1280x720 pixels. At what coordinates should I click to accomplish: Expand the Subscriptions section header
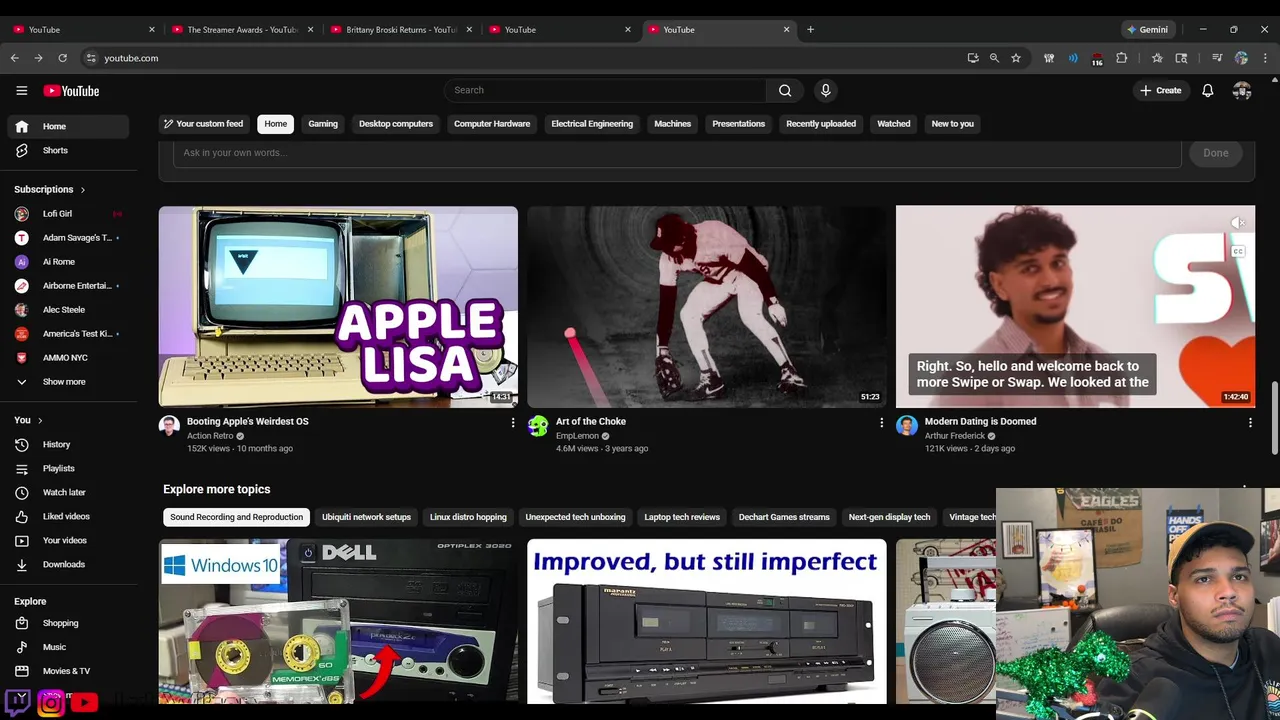coord(50,189)
